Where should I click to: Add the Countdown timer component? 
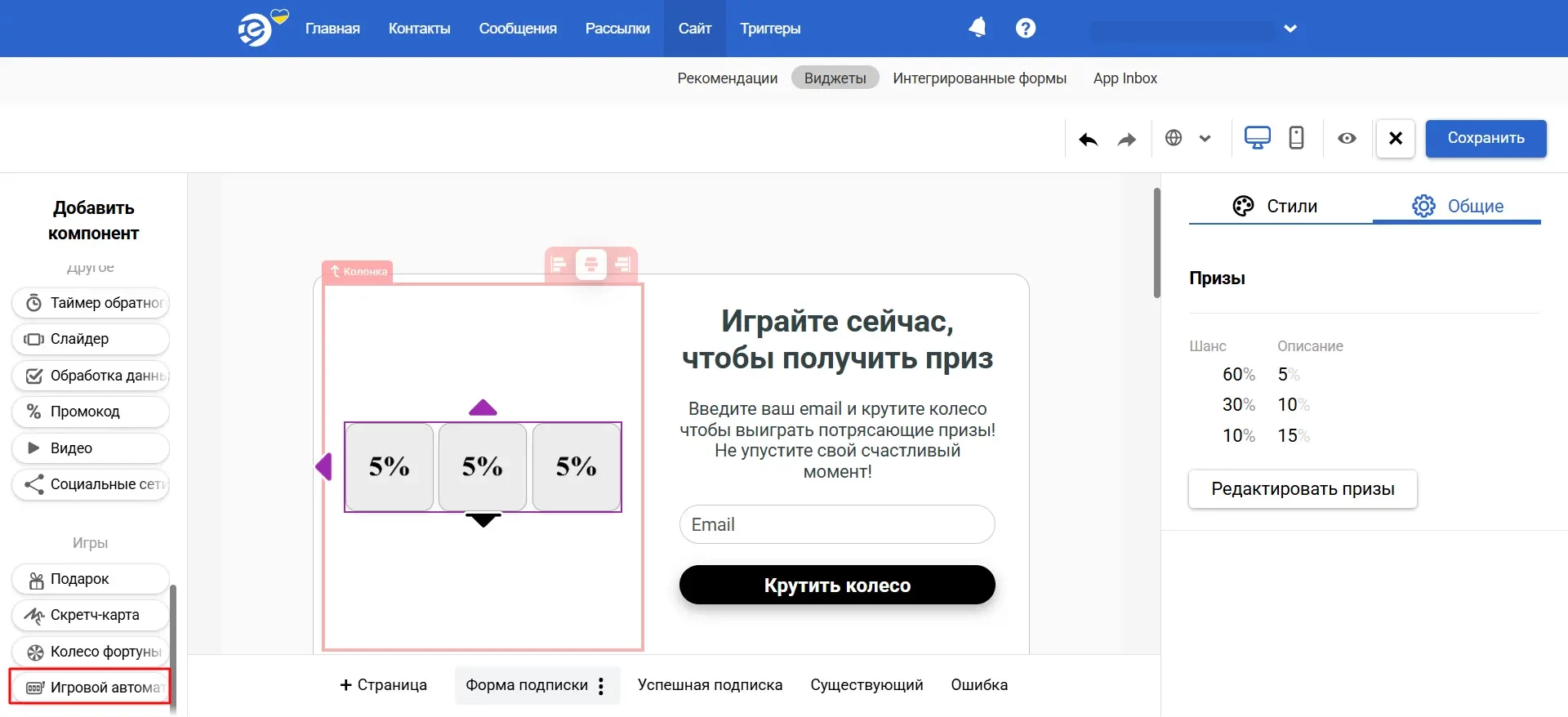(91, 303)
